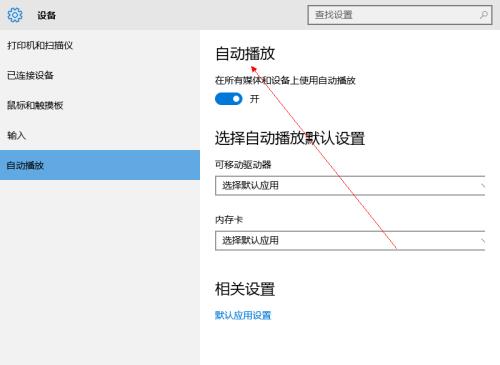The height and width of the screenshot is (365, 500).
Task: Click the 可移动驱动器 label
Action: click(x=243, y=164)
